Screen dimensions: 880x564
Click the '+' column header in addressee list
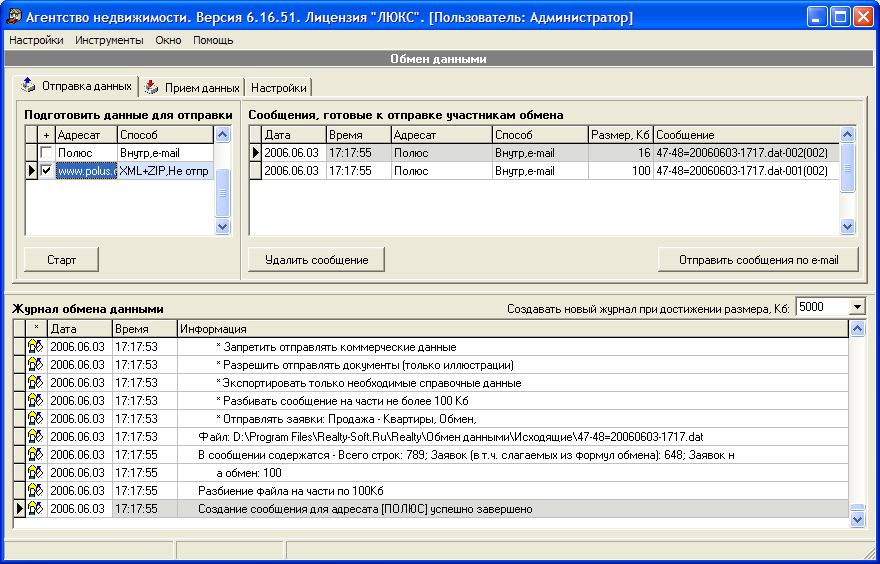click(47, 135)
